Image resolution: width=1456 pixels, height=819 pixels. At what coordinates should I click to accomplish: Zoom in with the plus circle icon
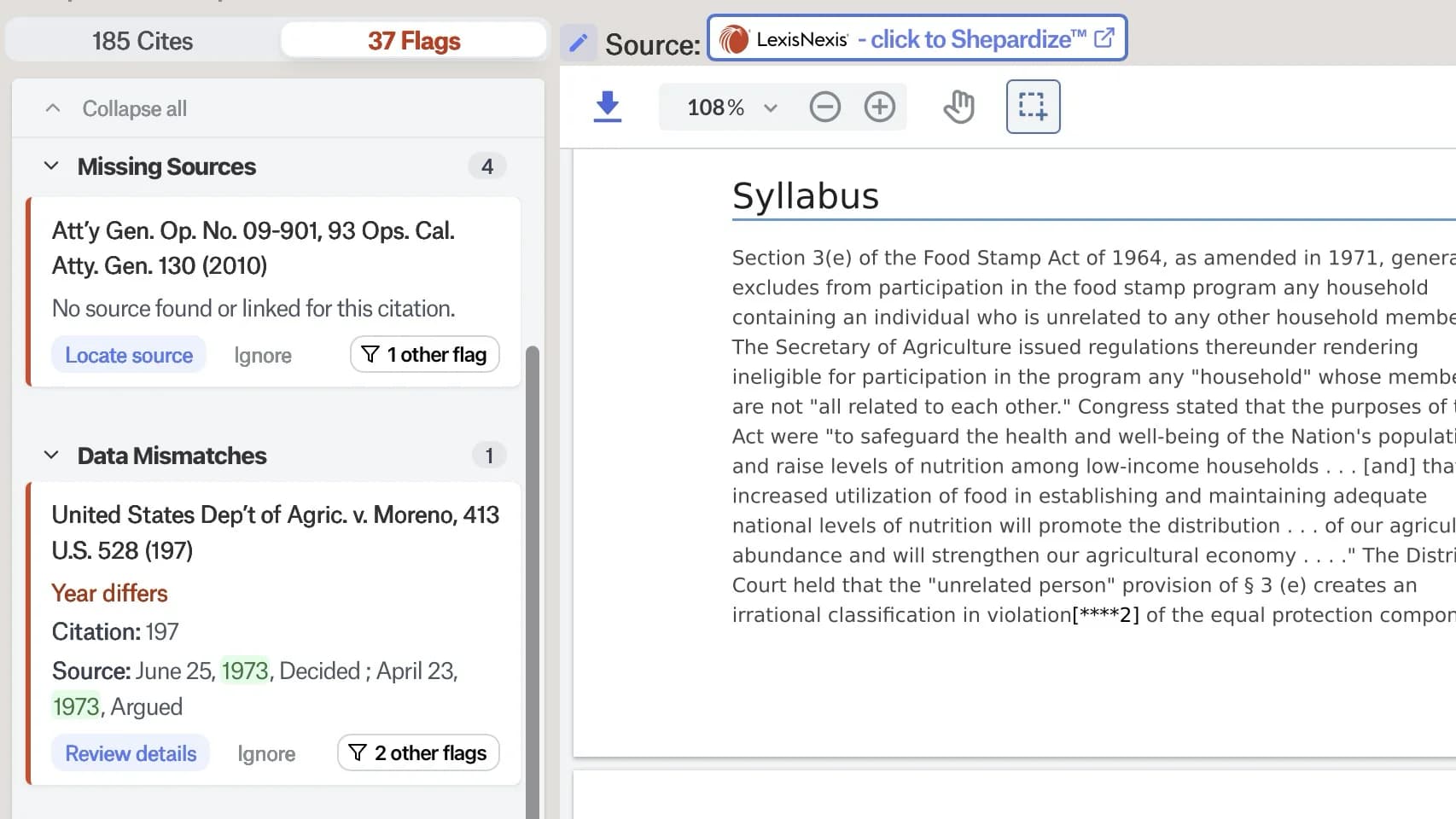tap(879, 107)
